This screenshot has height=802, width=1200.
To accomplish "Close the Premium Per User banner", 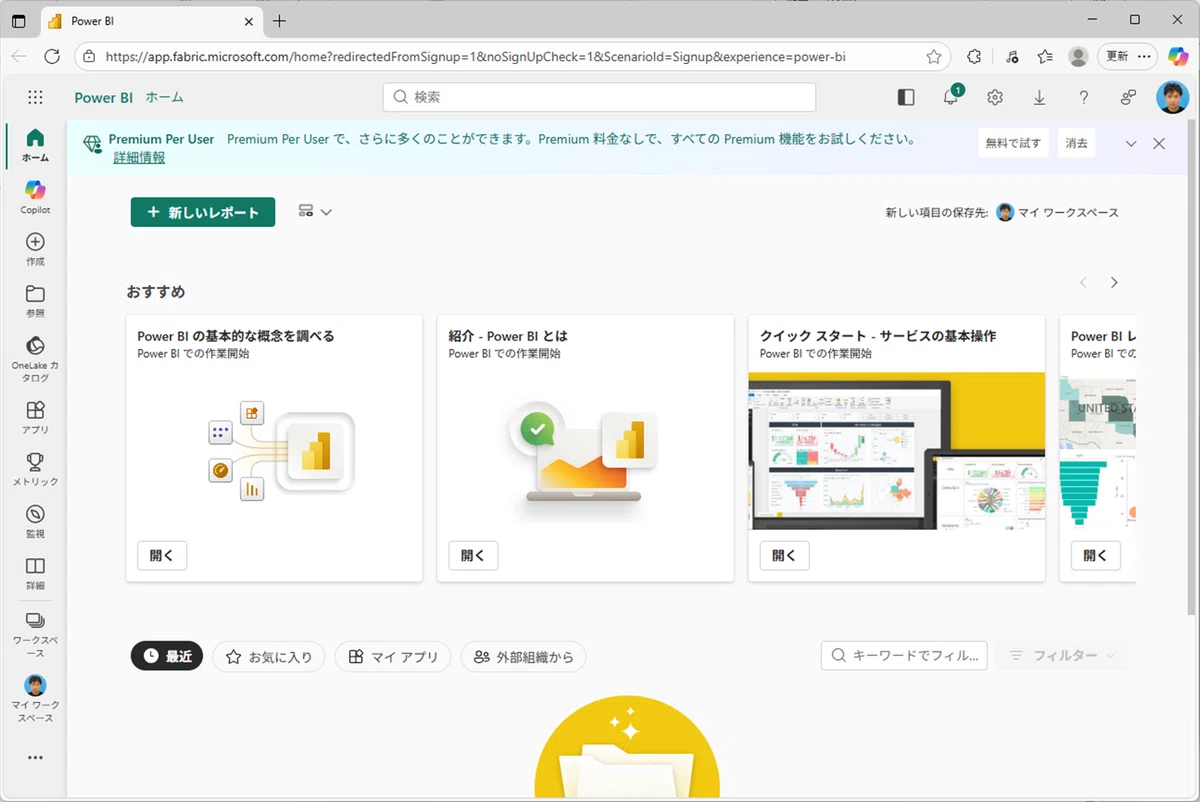I will tap(1159, 144).
